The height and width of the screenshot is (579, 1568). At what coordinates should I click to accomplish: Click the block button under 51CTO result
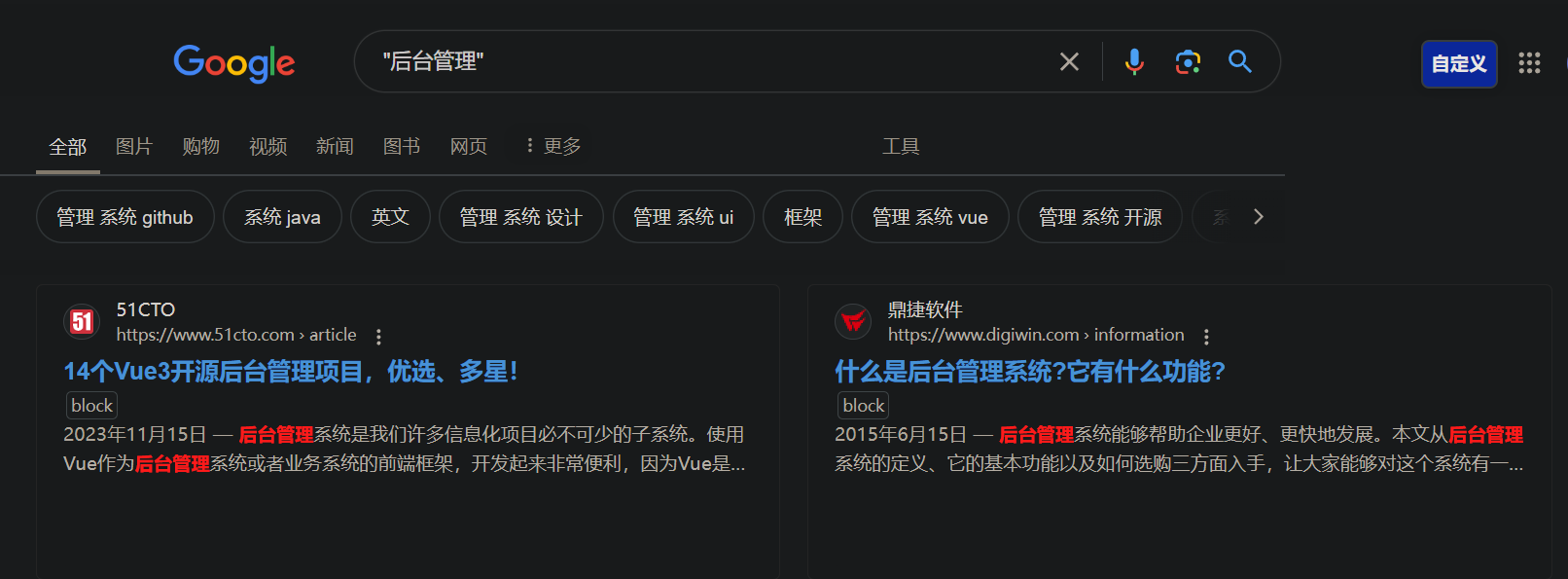[92, 405]
